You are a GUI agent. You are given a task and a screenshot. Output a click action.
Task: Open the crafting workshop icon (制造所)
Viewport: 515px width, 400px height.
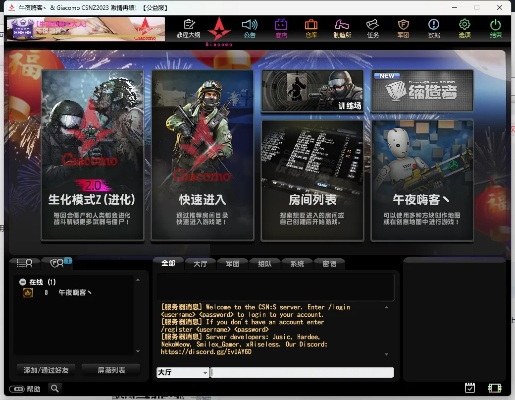pos(342,28)
